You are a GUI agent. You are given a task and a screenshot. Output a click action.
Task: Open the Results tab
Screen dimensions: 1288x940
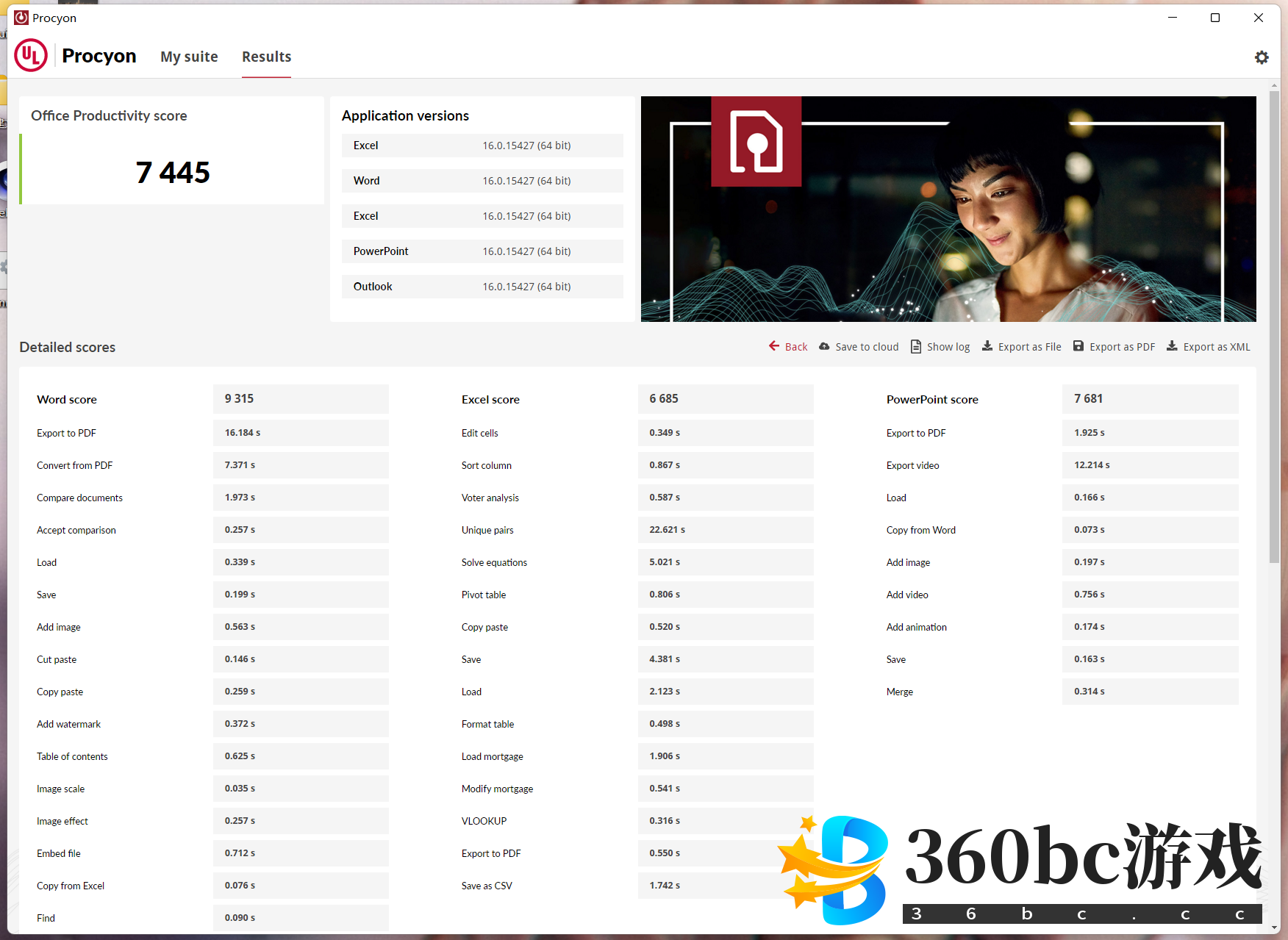tap(266, 57)
